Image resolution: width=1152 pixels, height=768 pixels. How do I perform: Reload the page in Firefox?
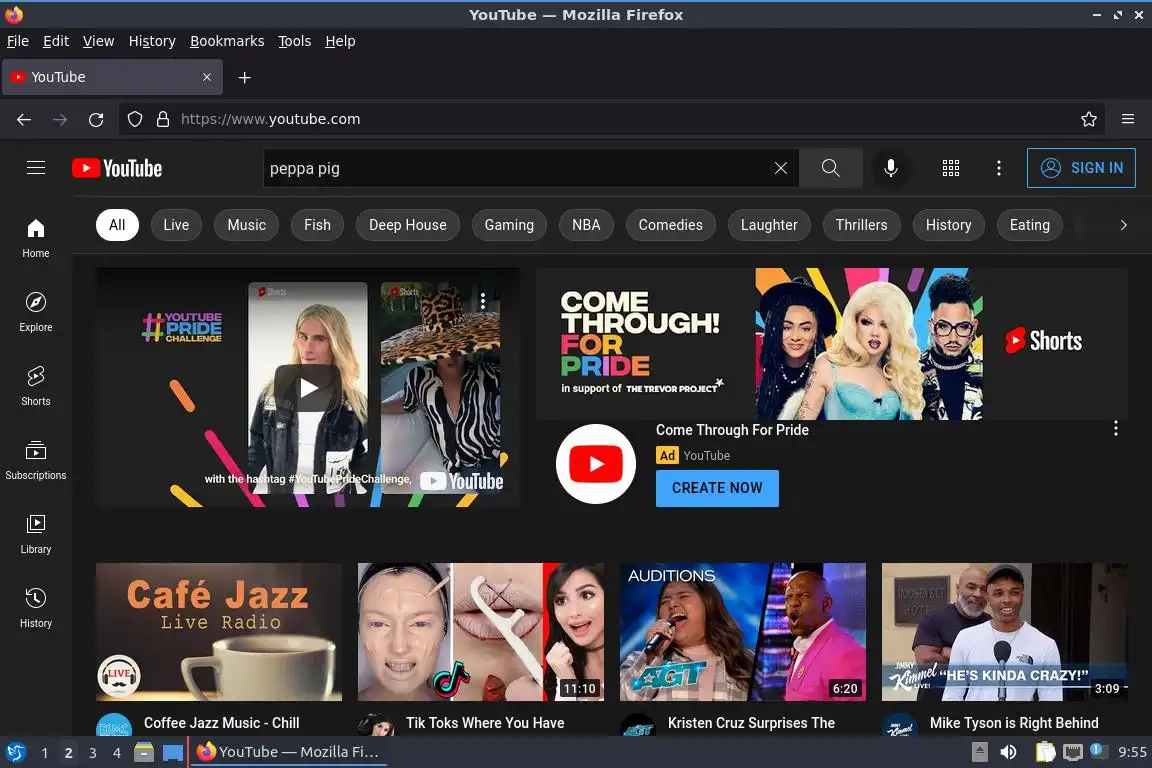[96, 119]
